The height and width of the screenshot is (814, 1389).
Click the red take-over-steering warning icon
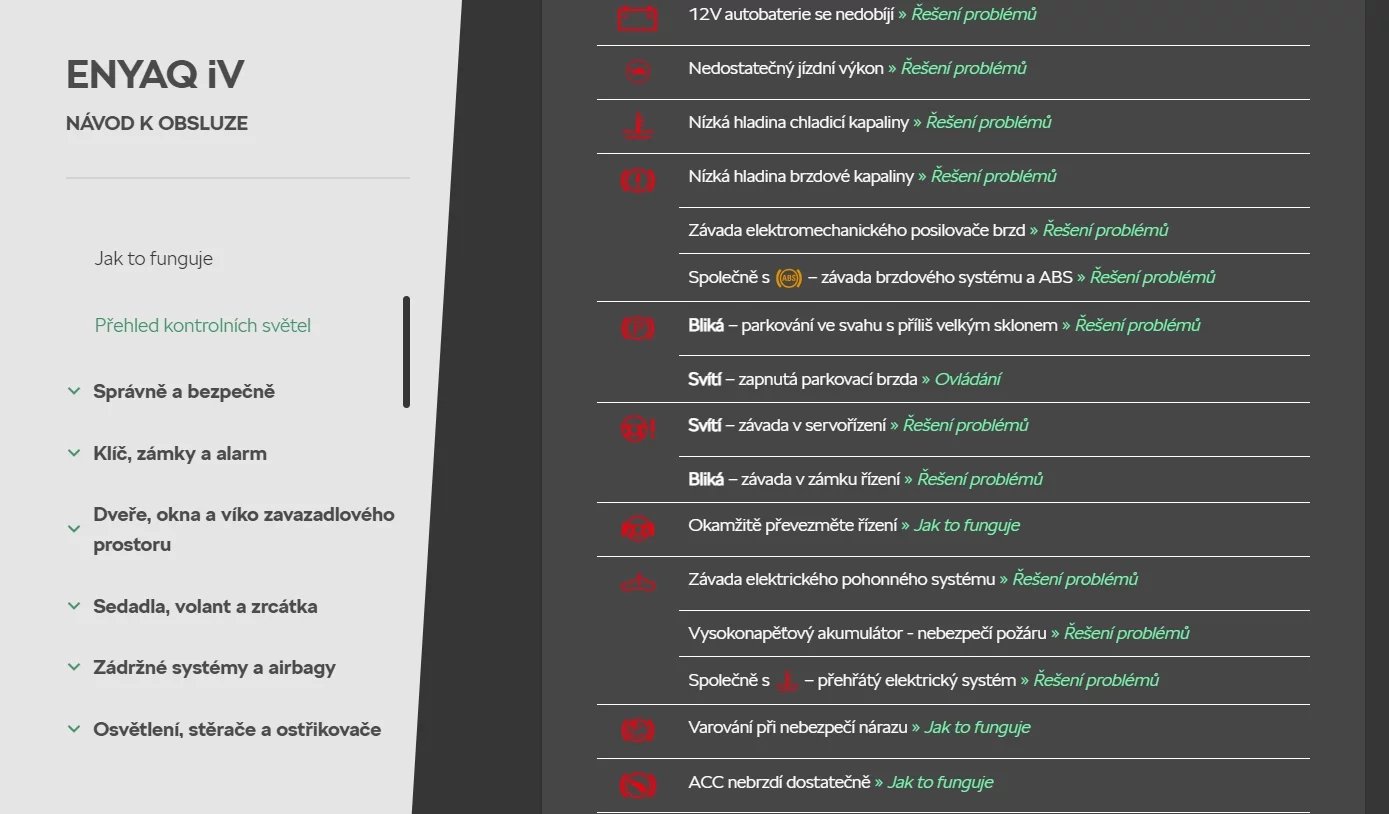point(637,529)
